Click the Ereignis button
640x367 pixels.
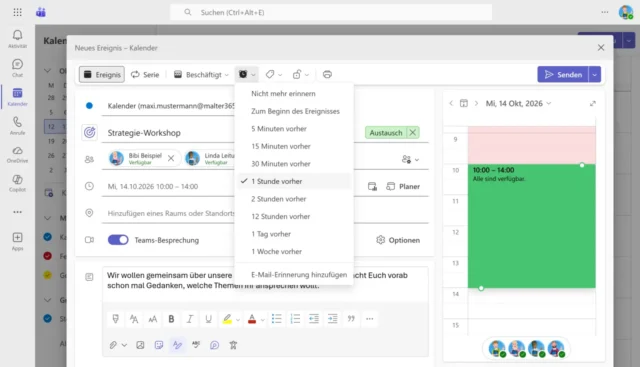(x=102, y=74)
